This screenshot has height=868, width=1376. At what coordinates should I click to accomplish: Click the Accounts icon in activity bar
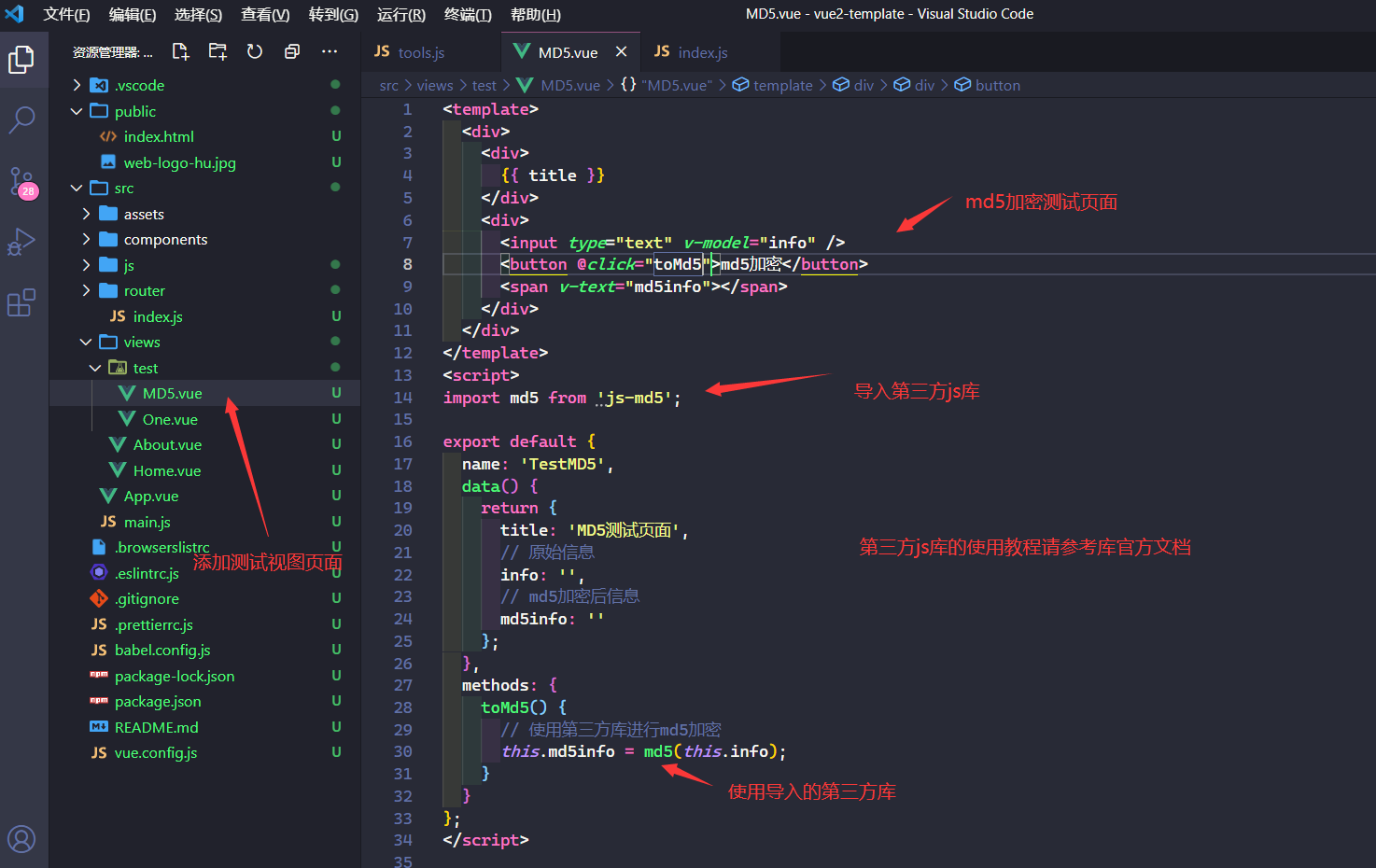(21, 838)
